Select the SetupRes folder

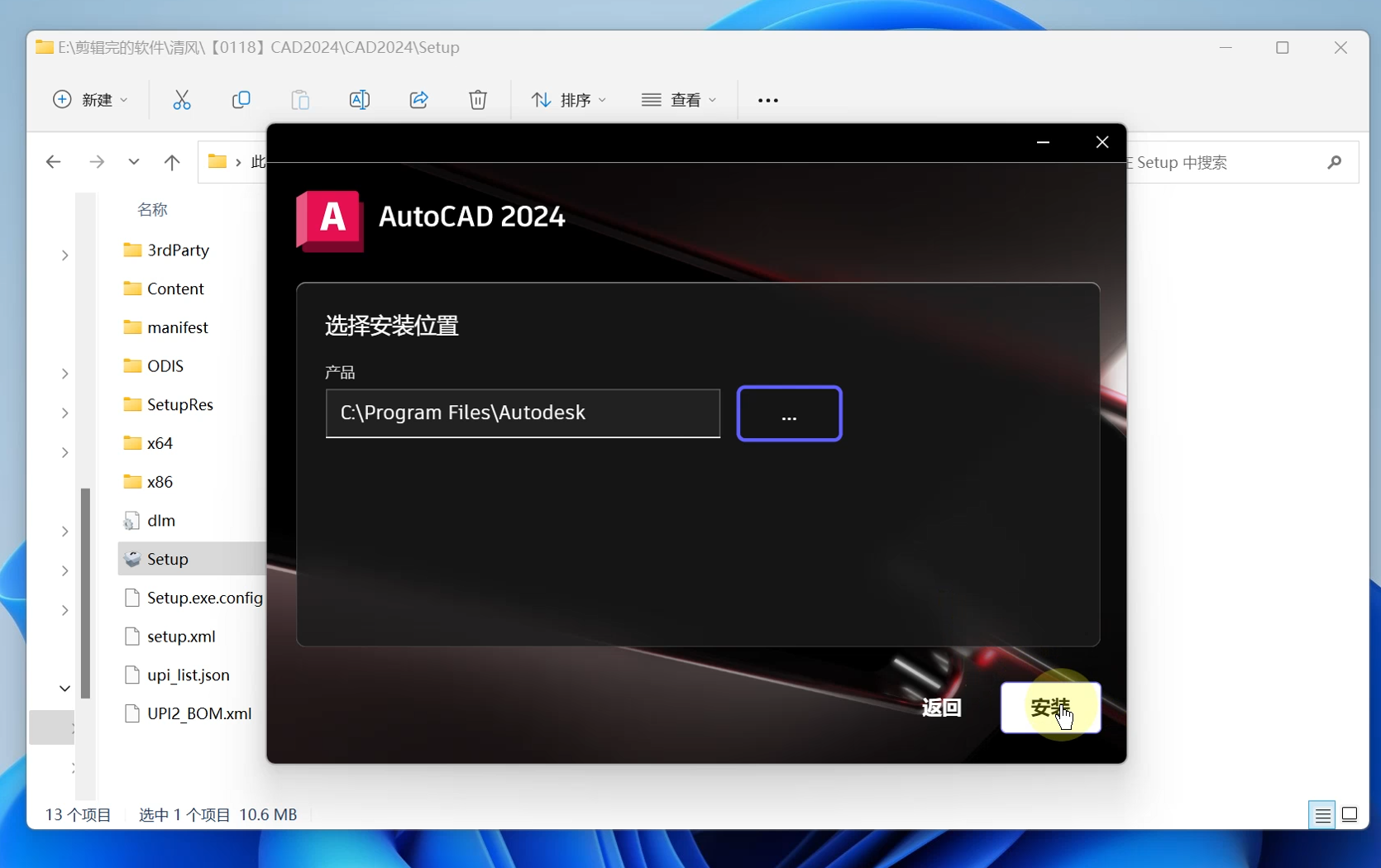tap(180, 404)
